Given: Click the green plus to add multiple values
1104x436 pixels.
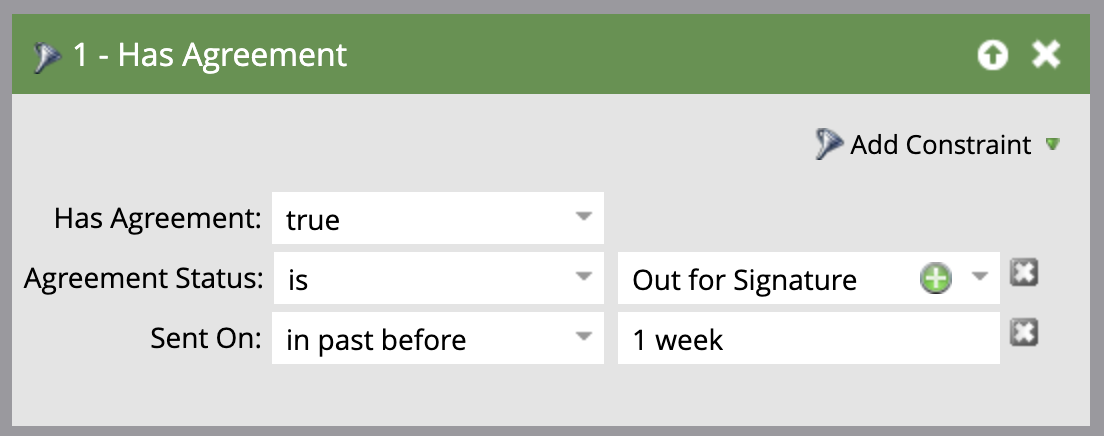Looking at the screenshot, I should pyautogui.click(x=935, y=279).
